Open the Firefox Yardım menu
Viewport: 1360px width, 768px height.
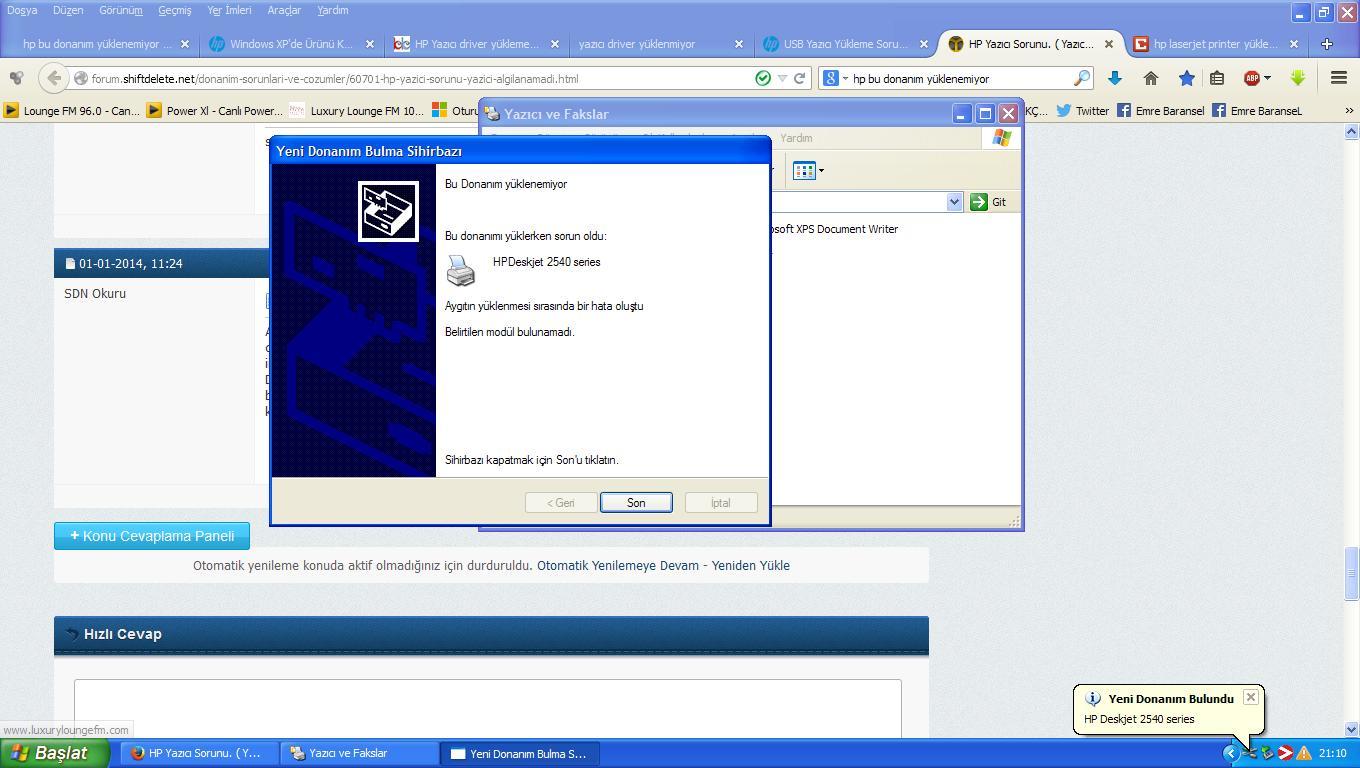tap(332, 10)
